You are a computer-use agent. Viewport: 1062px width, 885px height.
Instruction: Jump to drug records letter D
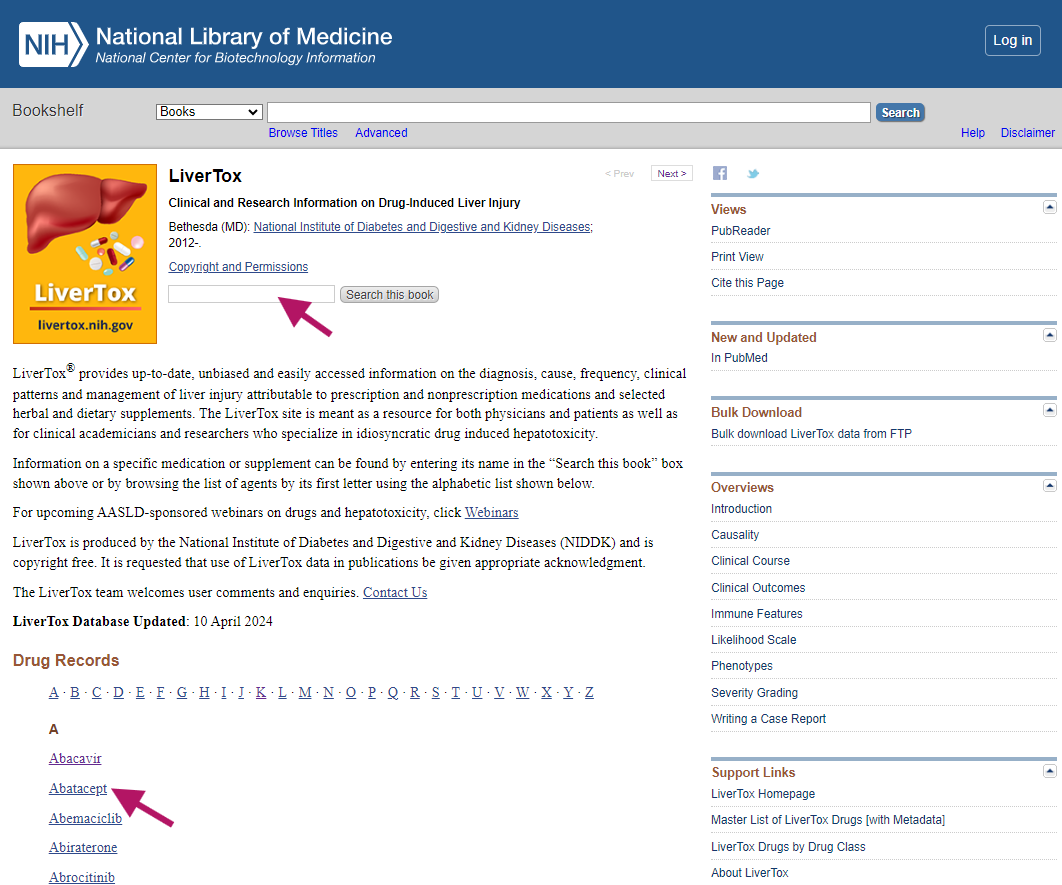coord(118,692)
